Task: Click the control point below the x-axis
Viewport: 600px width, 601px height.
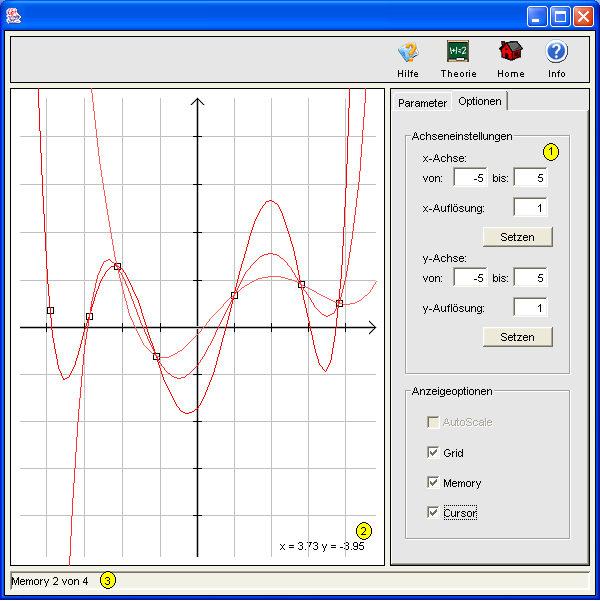Action: (156, 356)
